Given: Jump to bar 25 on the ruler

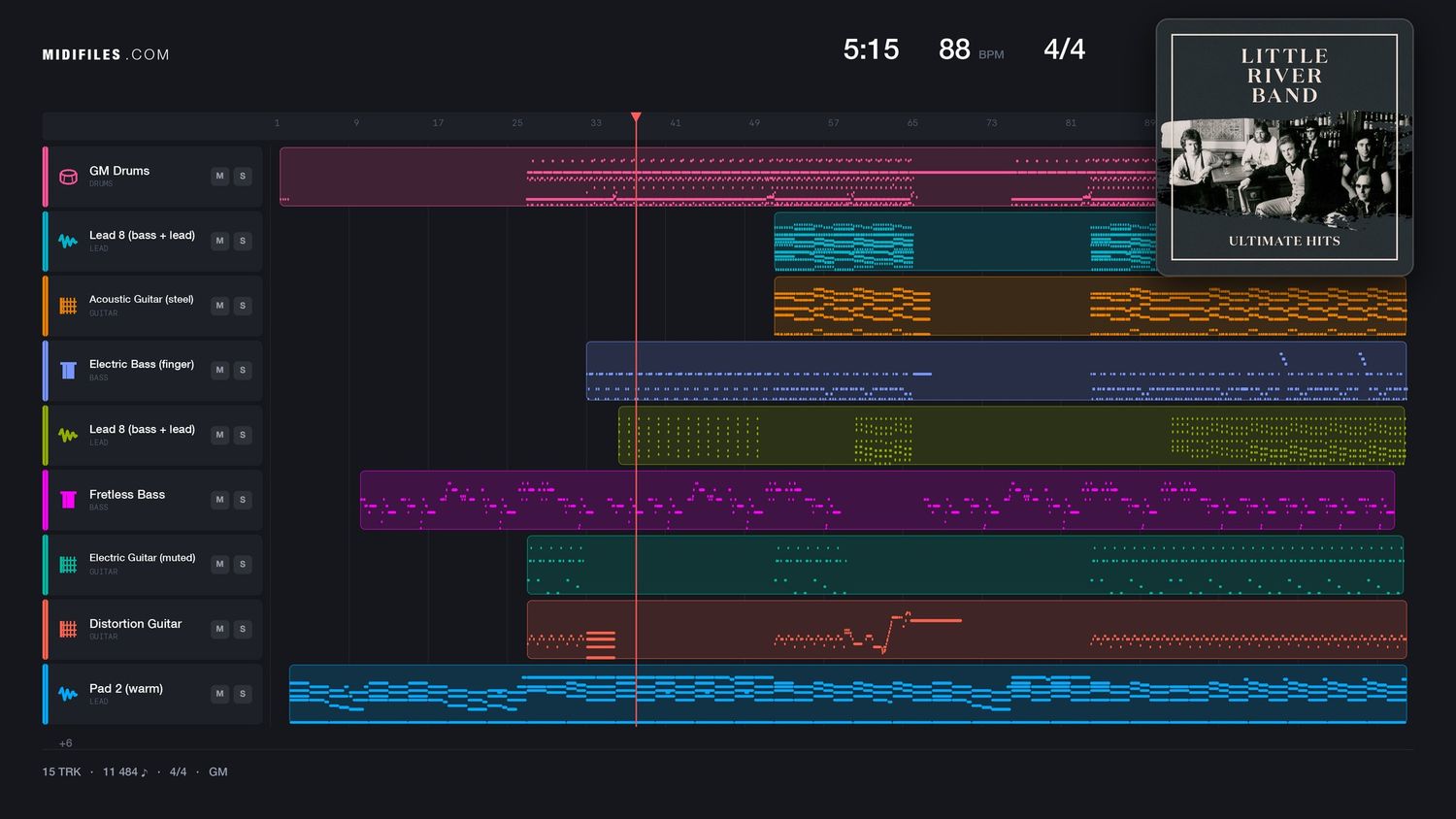Looking at the screenshot, I should [517, 123].
